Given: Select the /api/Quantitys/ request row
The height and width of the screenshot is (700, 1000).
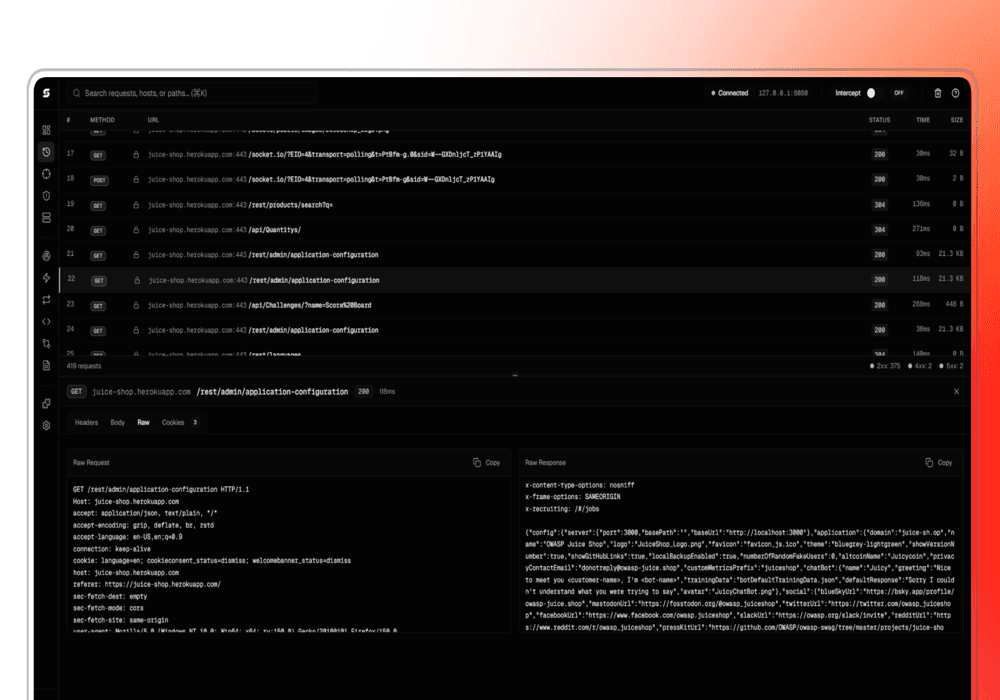Looking at the screenshot, I should (x=515, y=230).
